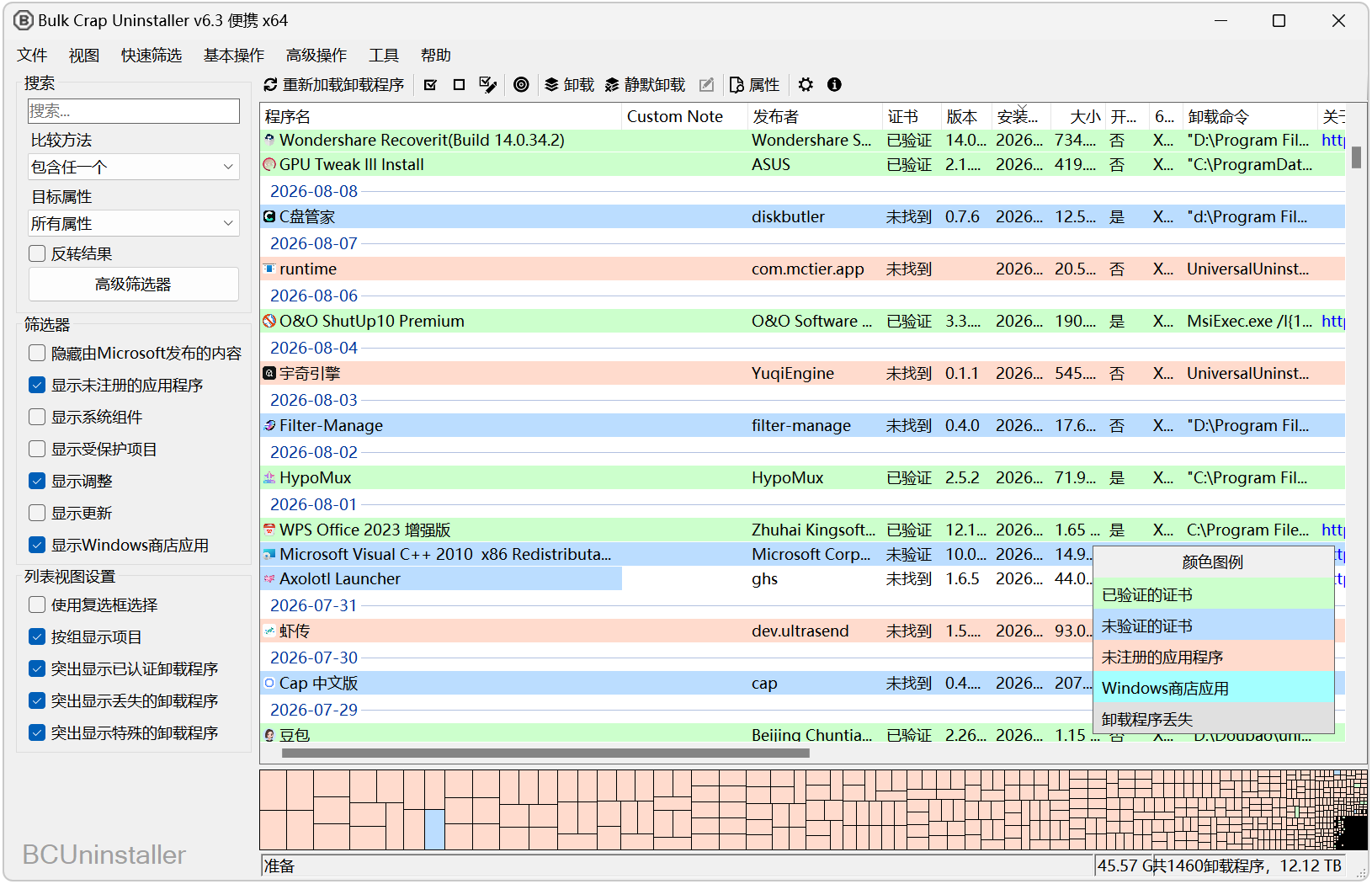Open the 比较方法 dropdown showing 包含任一个

[x=134, y=167]
